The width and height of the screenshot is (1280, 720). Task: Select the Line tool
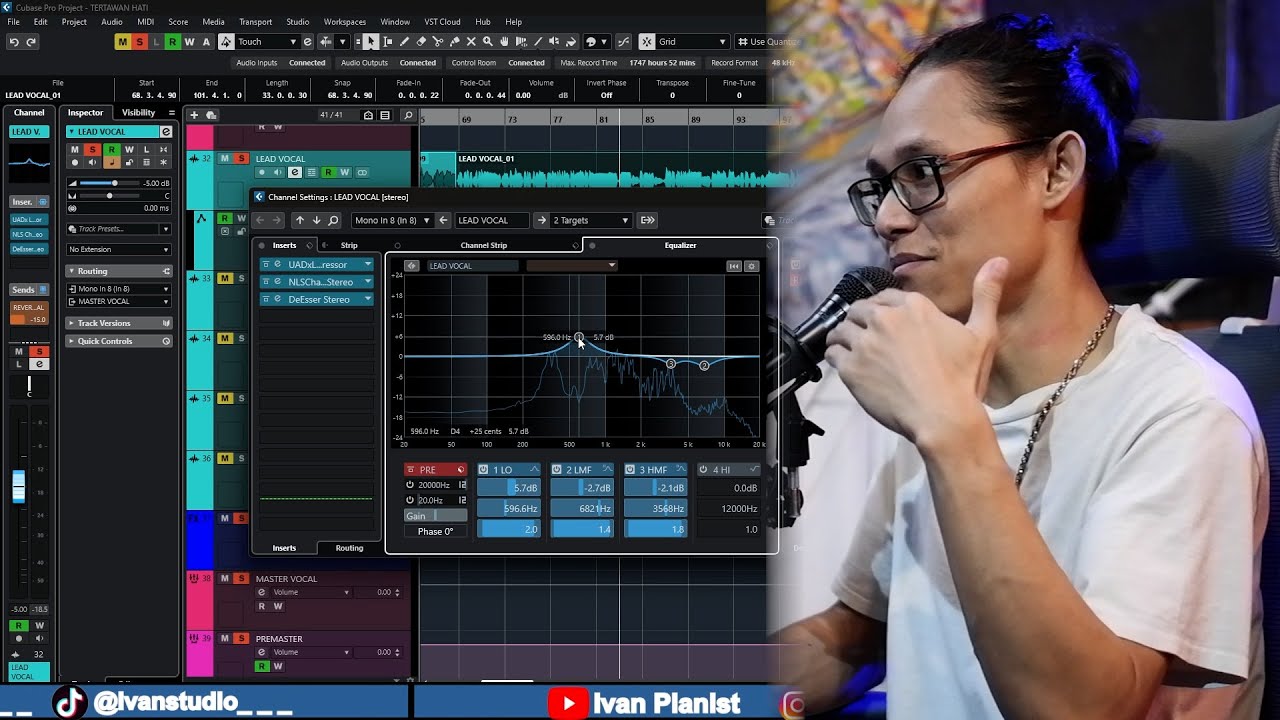pyautogui.click(x=539, y=42)
